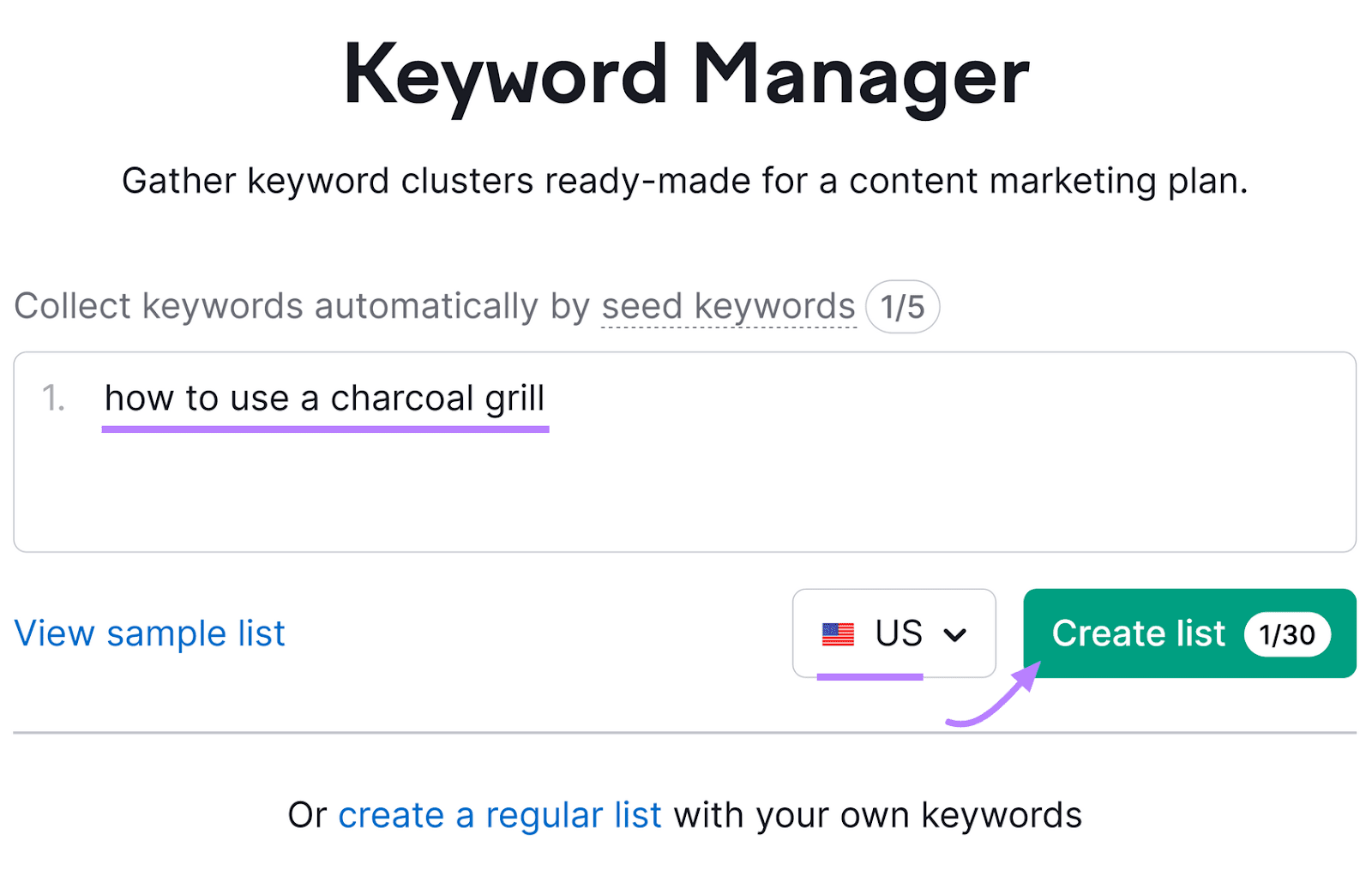Click the subtitle about keyword clusters
Viewport: 1372px width, 870px height.
[686, 180]
